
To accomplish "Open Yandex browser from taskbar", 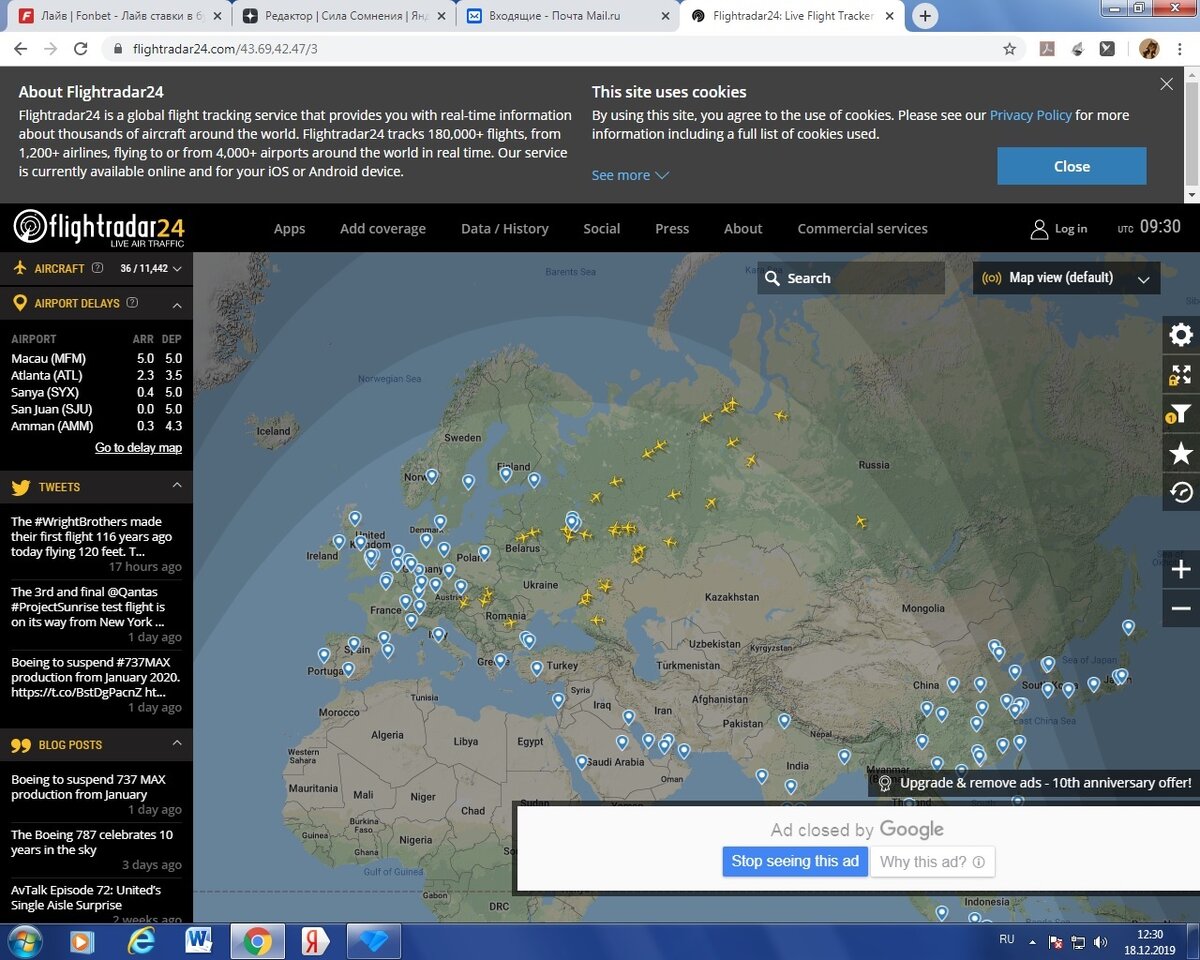I will [x=315, y=941].
